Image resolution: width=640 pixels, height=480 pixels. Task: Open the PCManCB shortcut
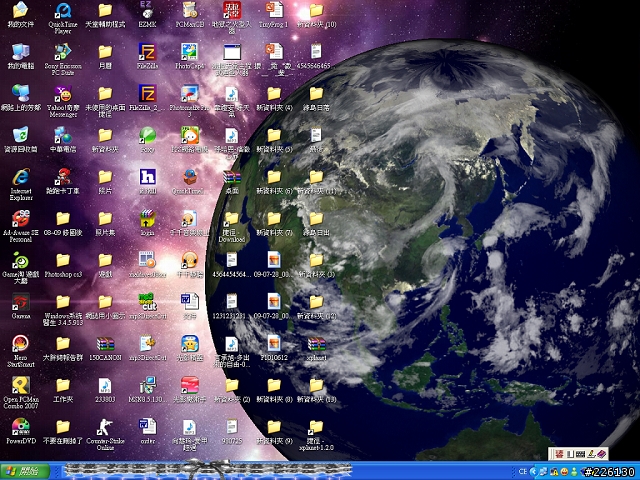(189, 14)
